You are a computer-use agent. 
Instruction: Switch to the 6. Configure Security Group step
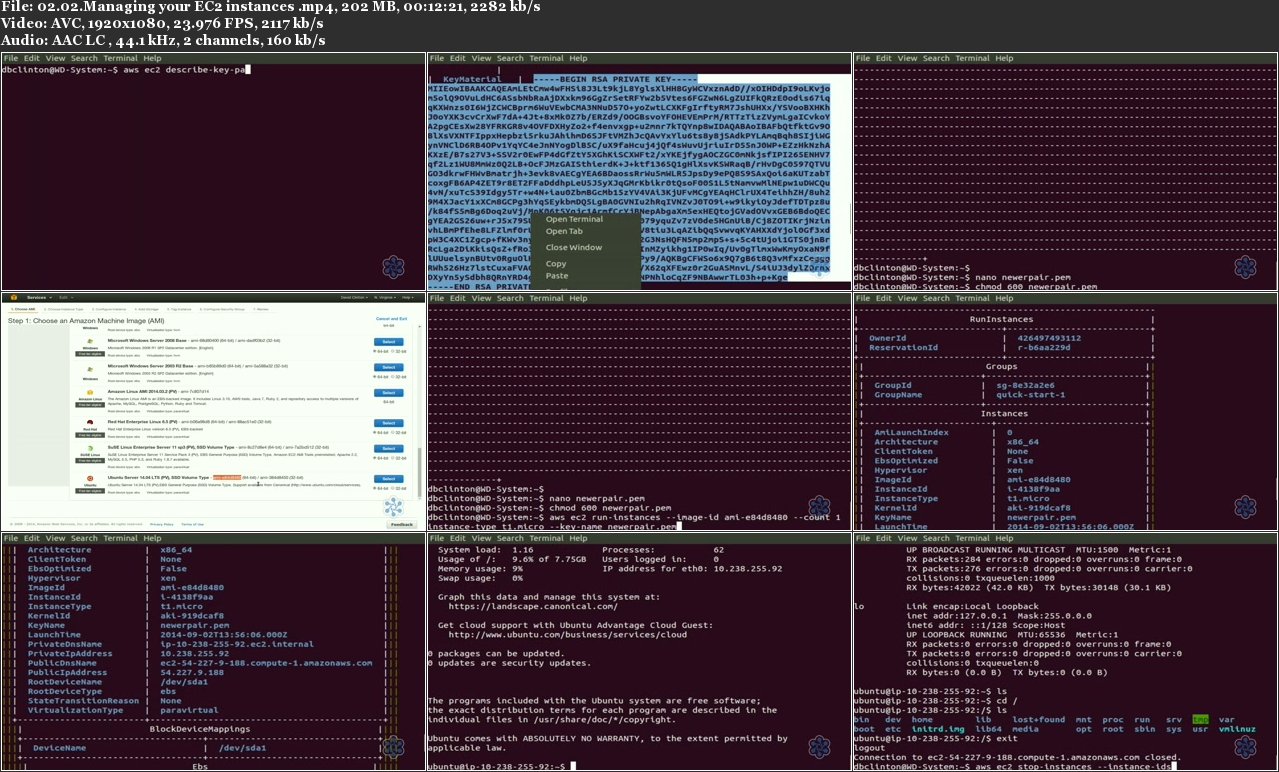[222, 309]
